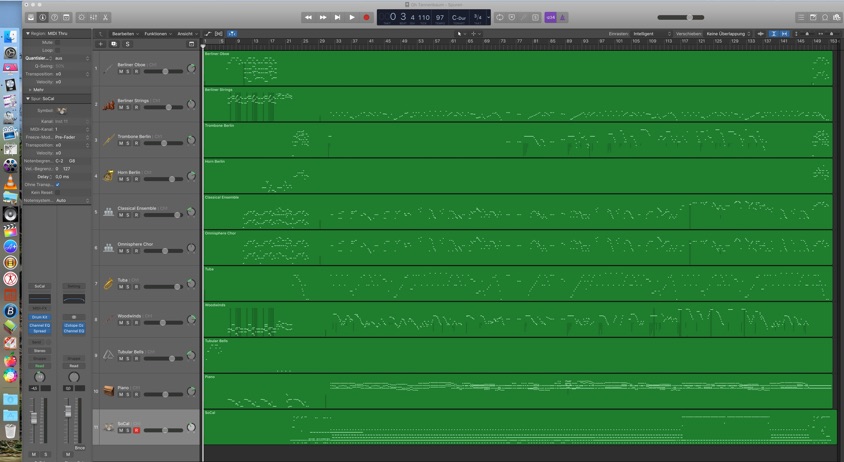Toggle the Solo mode button in control bar

tap(535, 17)
